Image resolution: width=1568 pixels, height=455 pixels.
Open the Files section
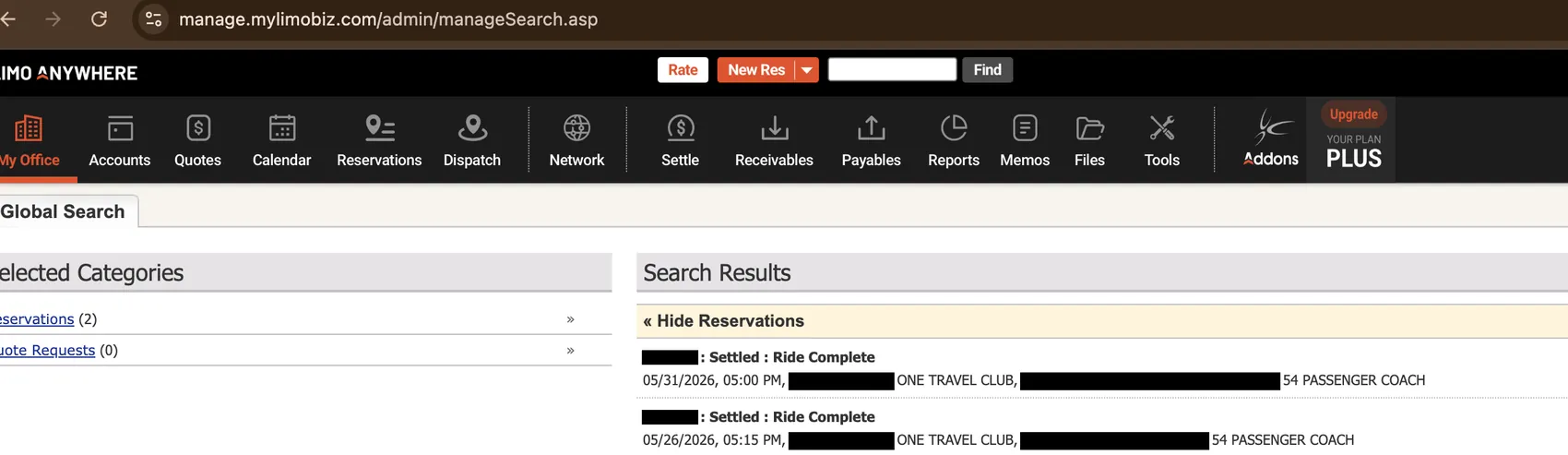point(1089,140)
